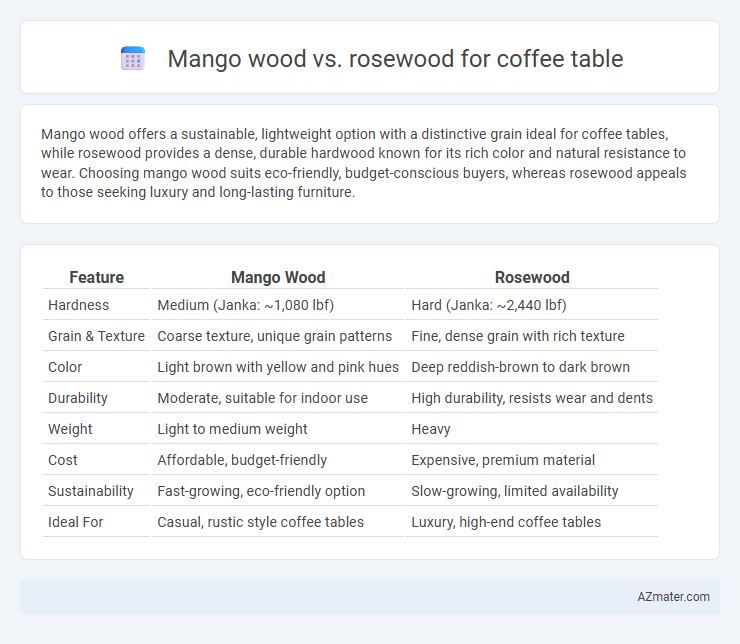Click the title 'Mango wood vs. rosewood for coffee table'
This screenshot has width=740, height=644.
pyautogui.click(x=395, y=59)
